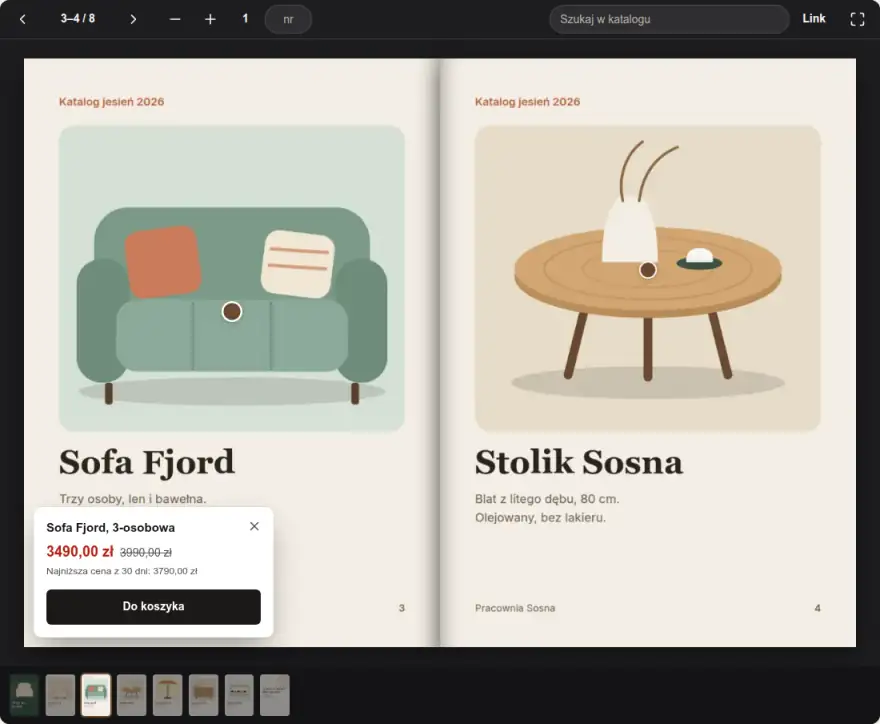880x724 pixels.
Task: Click "Katalog jesień 2026" on the sofa page
Action: coord(112,102)
